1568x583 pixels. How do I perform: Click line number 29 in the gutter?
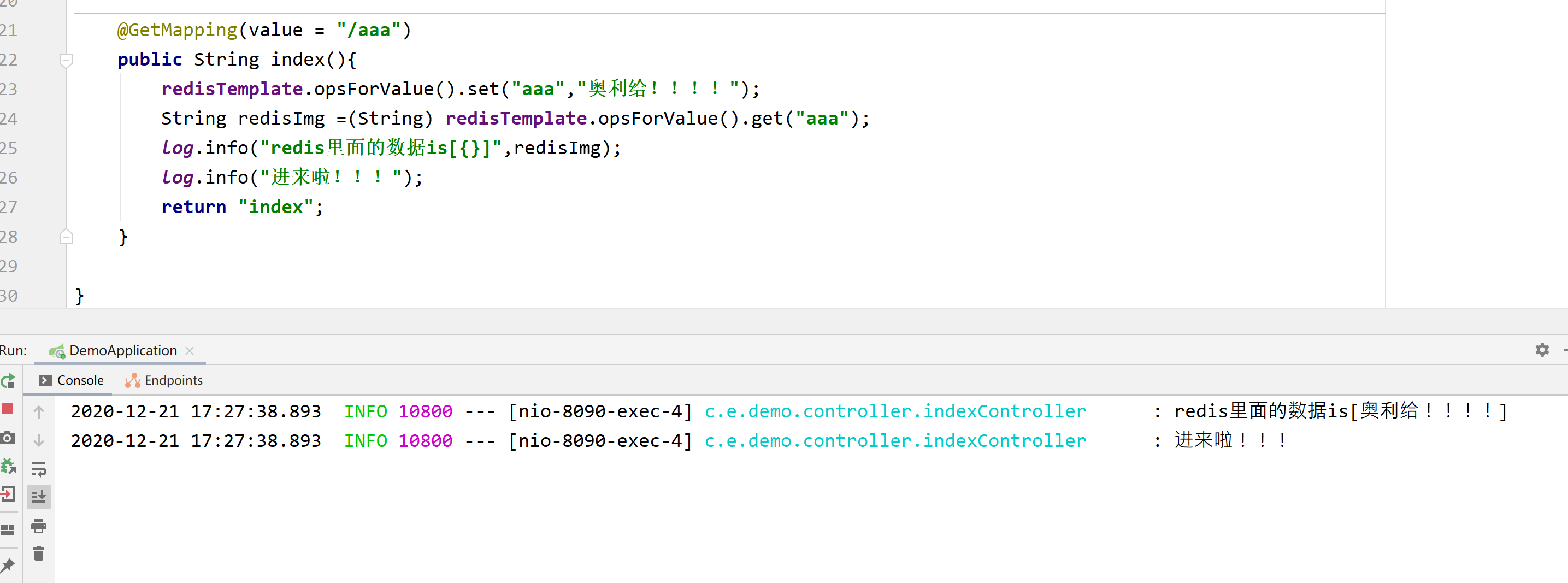[9, 266]
